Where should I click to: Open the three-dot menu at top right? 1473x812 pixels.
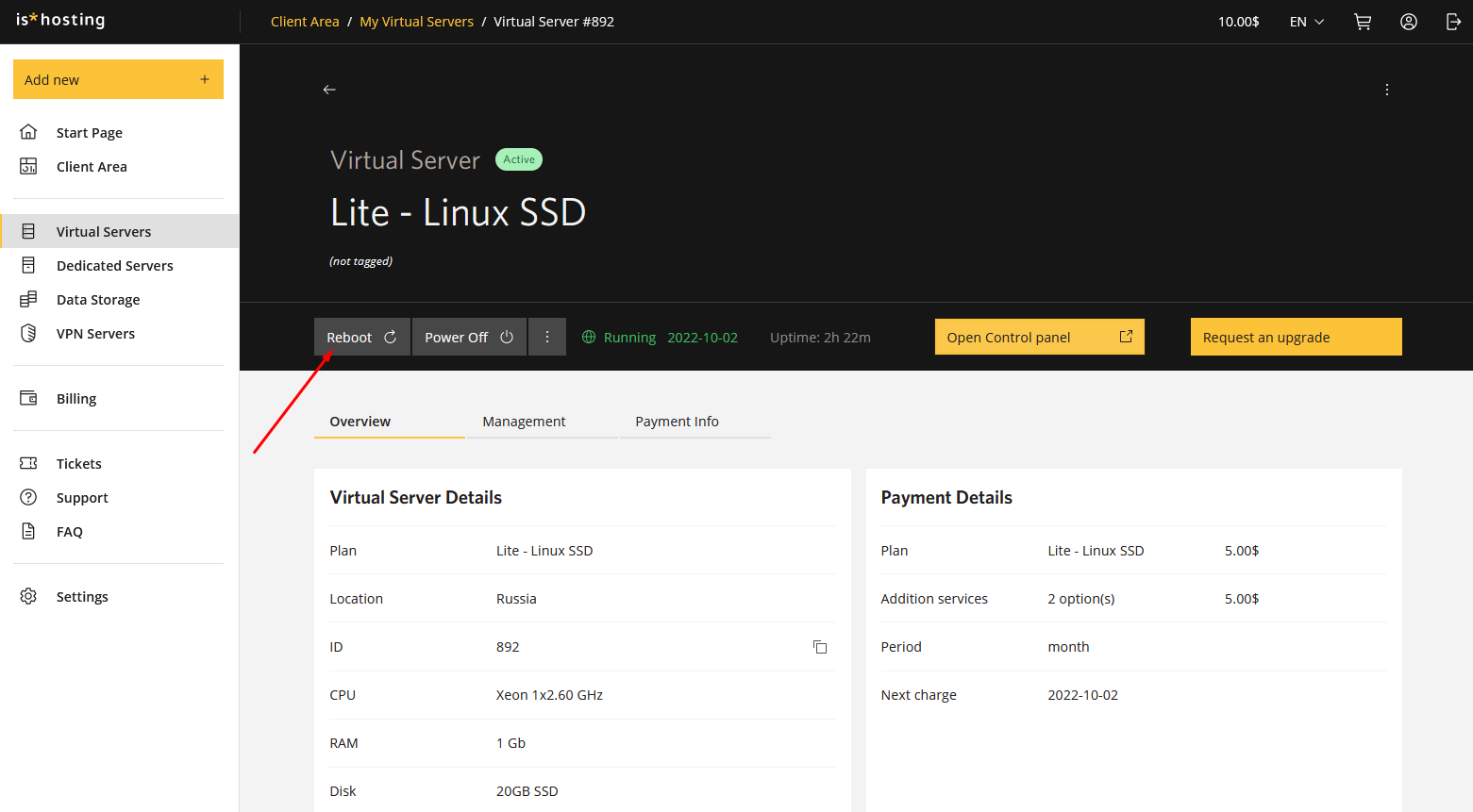pyautogui.click(x=1386, y=89)
